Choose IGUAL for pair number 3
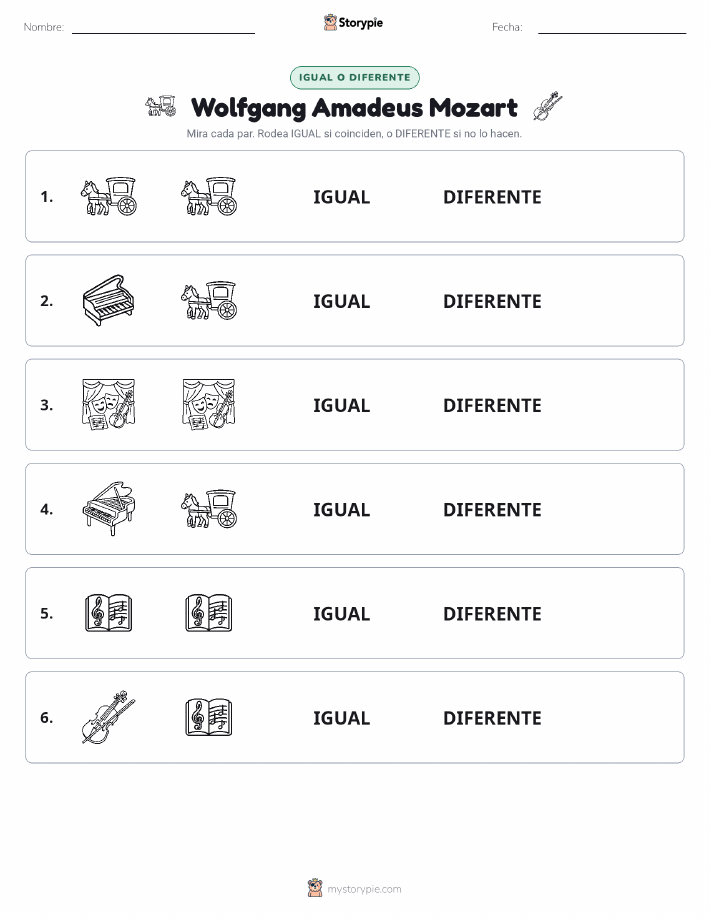Image resolution: width=709 pixels, height=917 pixels. 342,405
